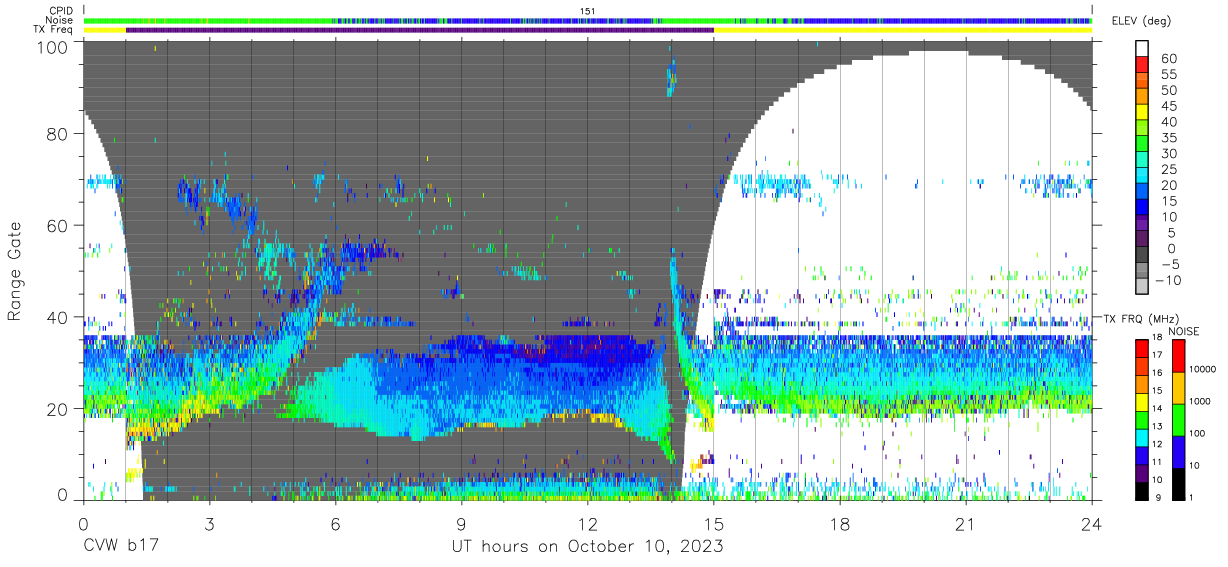This screenshot has width=1228, height=567.
Task: Pick the yellow swatch in the elevation colorbar
Action: point(1142,112)
